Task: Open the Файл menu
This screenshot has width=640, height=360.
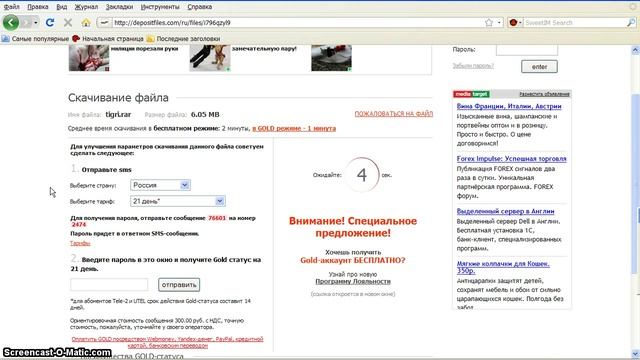Action: (11, 7)
